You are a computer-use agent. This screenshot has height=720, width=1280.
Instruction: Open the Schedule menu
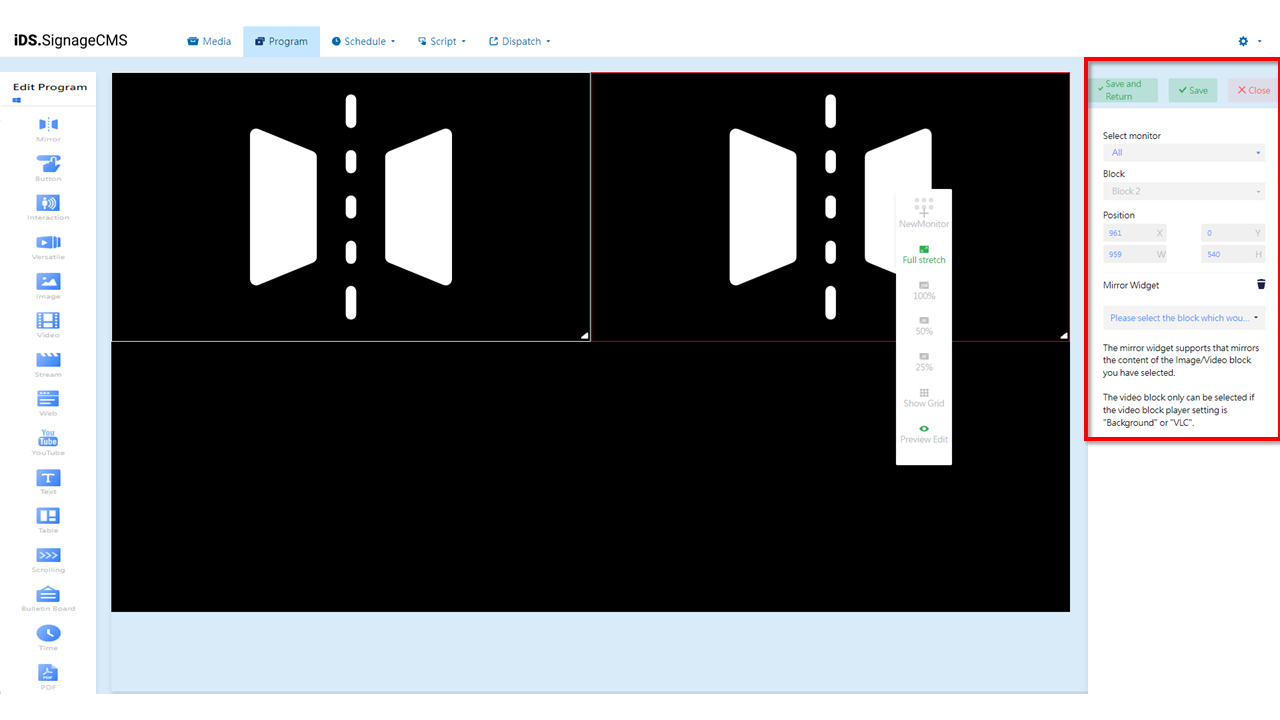coord(362,41)
